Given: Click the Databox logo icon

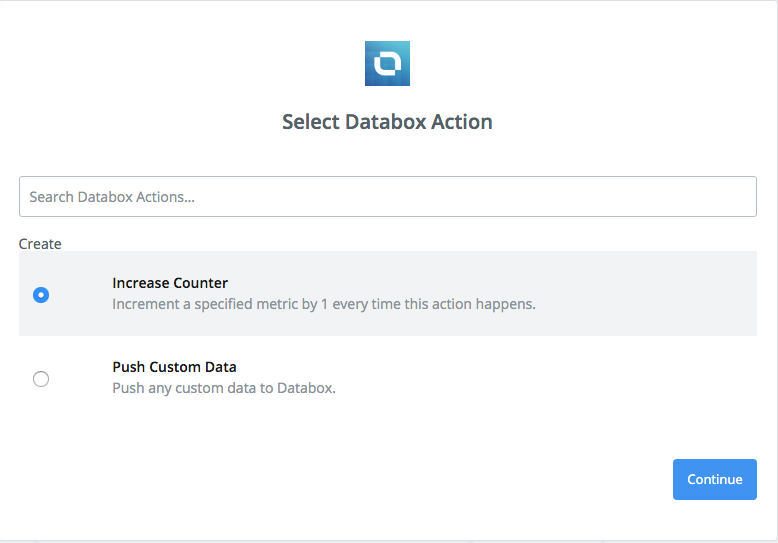Looking at the screenshot, I should click(x=387, y=64).
